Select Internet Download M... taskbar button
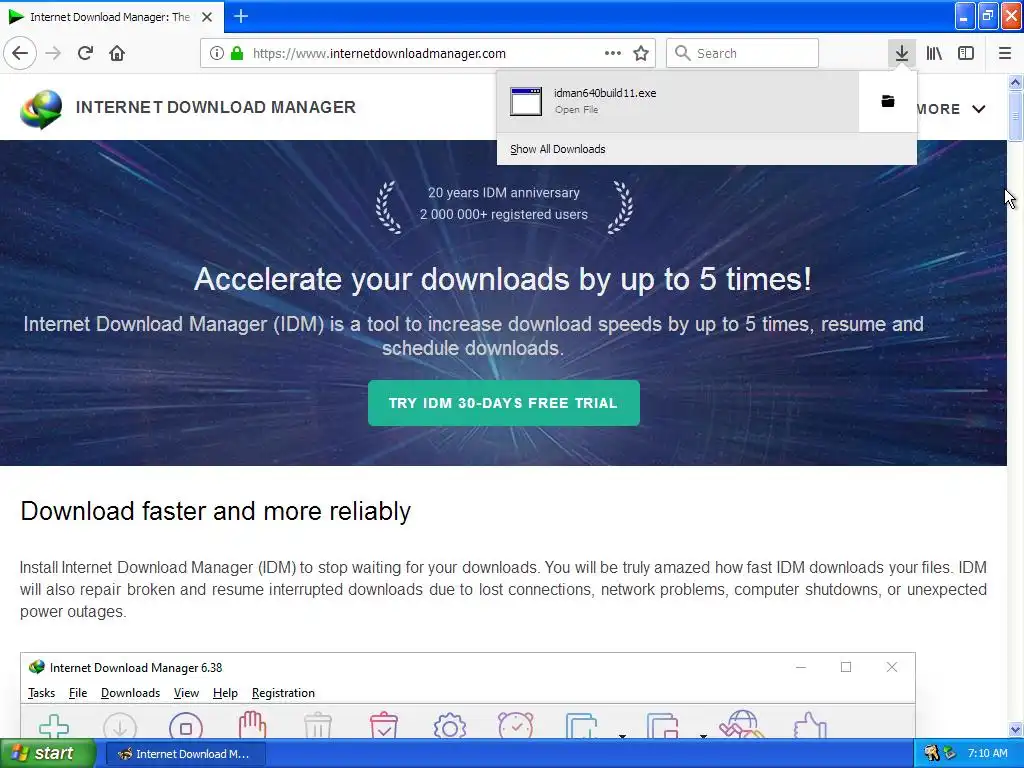Viewport: 1024px width, 768px height. [x=185, y=754]
